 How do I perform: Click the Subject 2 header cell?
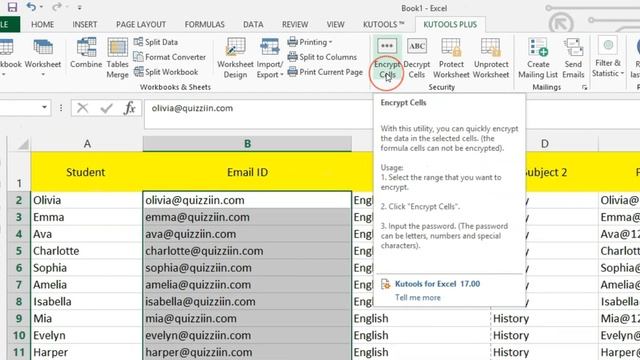pyautogui.click(x=562, y=172)
